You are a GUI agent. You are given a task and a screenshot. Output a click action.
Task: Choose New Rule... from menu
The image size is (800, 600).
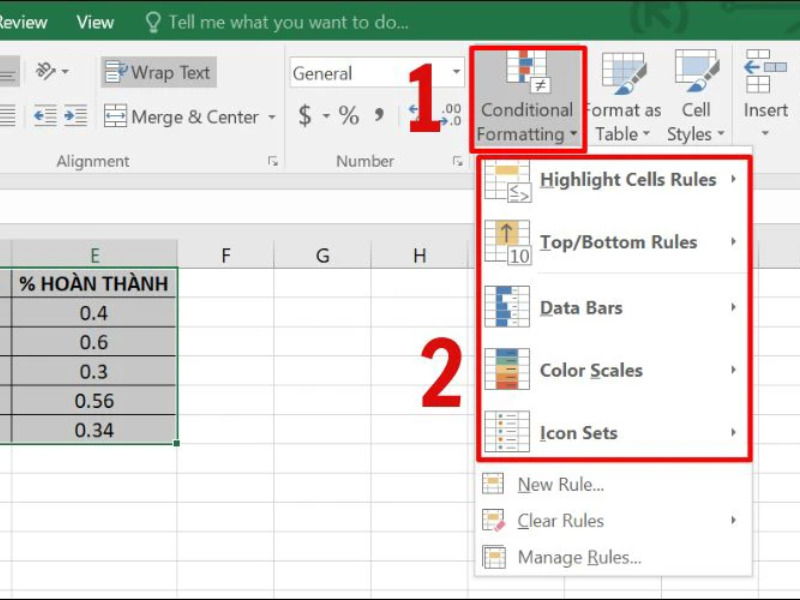[614, 484]
